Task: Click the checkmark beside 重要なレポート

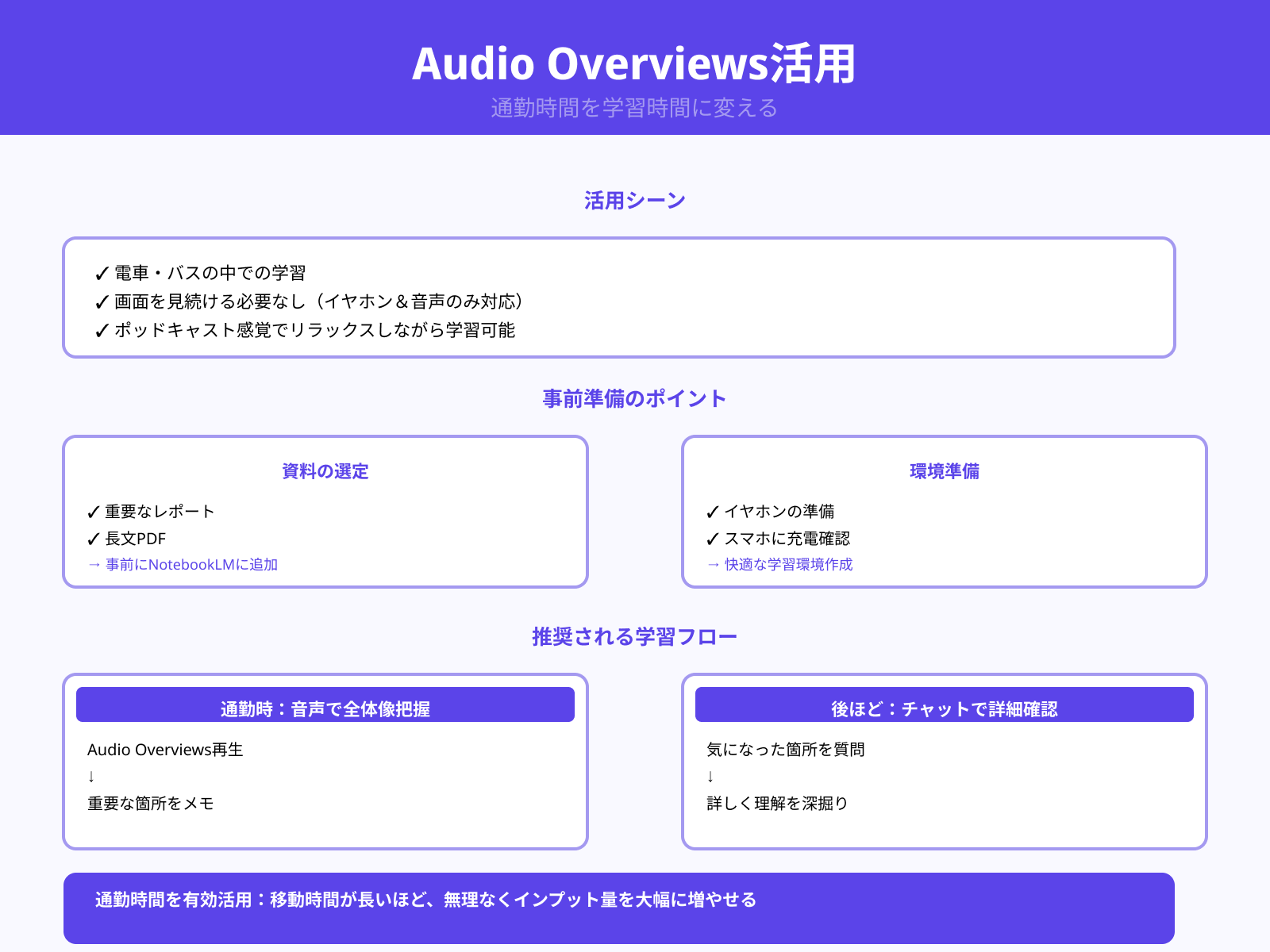Action: (x=93, y=512)
